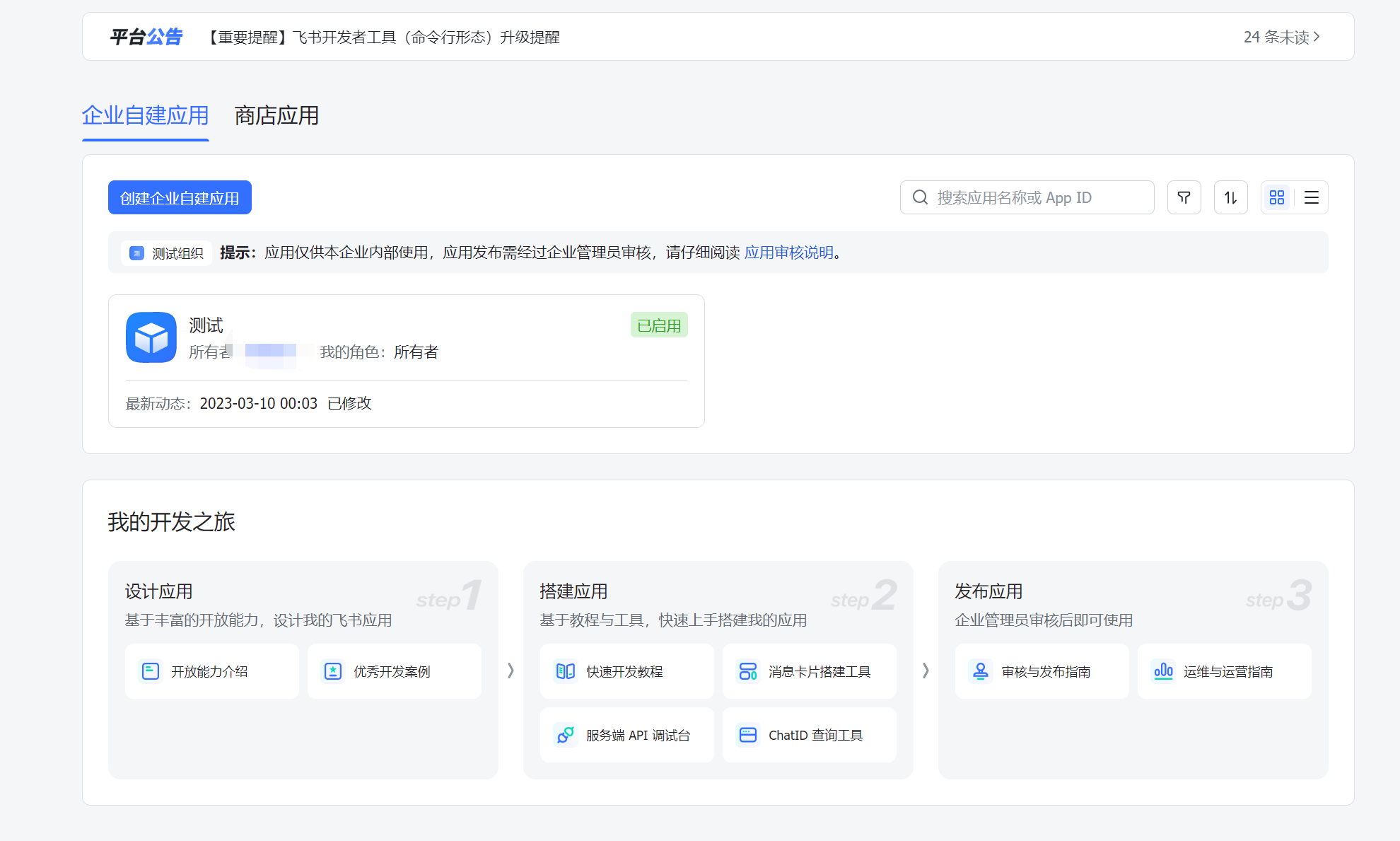
Task: Switch to list view layout
Action: coord(1311,197)
